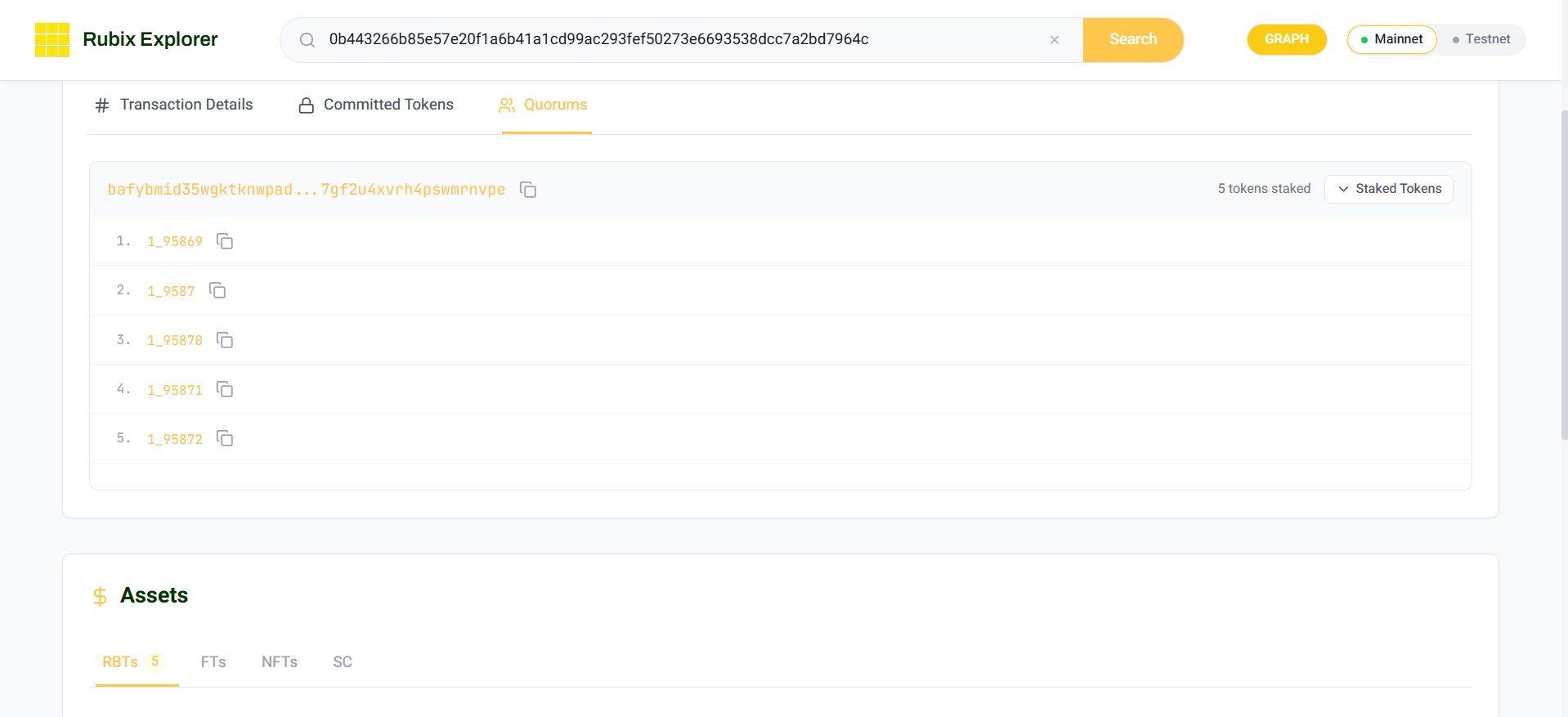Switch to the FTs assets tab
Viewport: 1568px width, 717px height.
(x=213, y=662)
